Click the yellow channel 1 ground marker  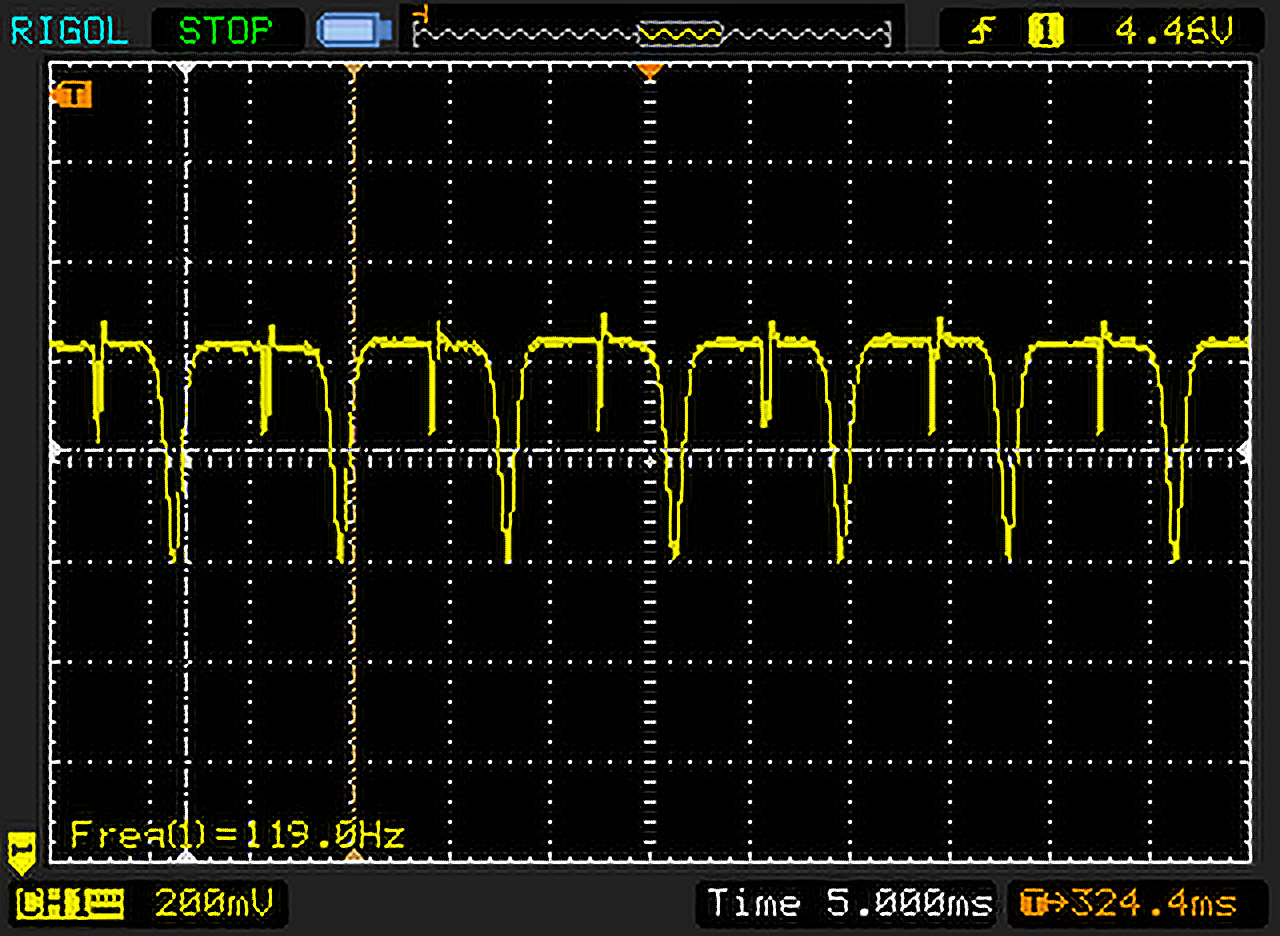pos(22,850)
